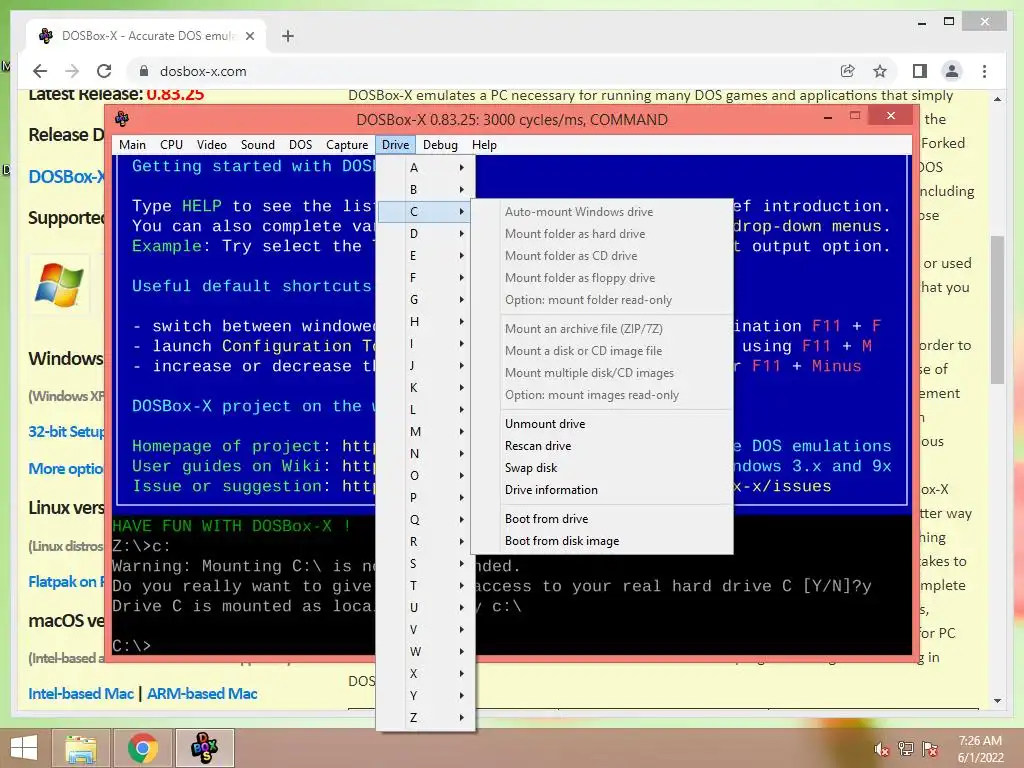Image resolution: width=1024 pixels, height=768 pixels.
Task: Open a new Chrome tab with the plus
Action: coord(287,36)
